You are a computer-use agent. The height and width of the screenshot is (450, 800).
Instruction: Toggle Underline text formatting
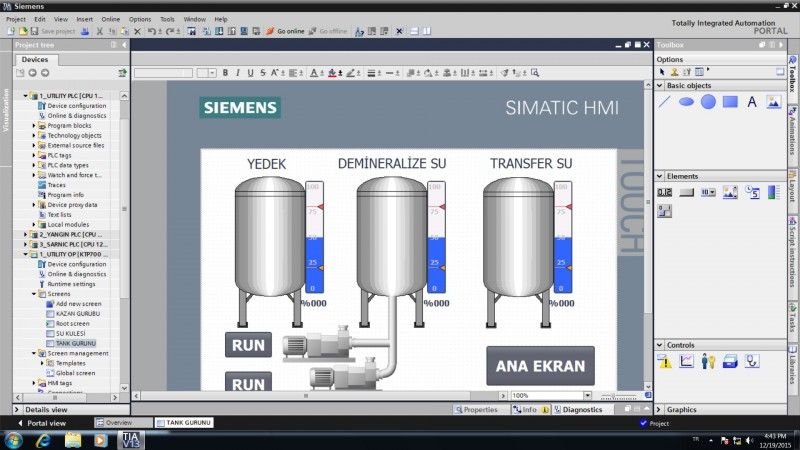coord(251,73)
